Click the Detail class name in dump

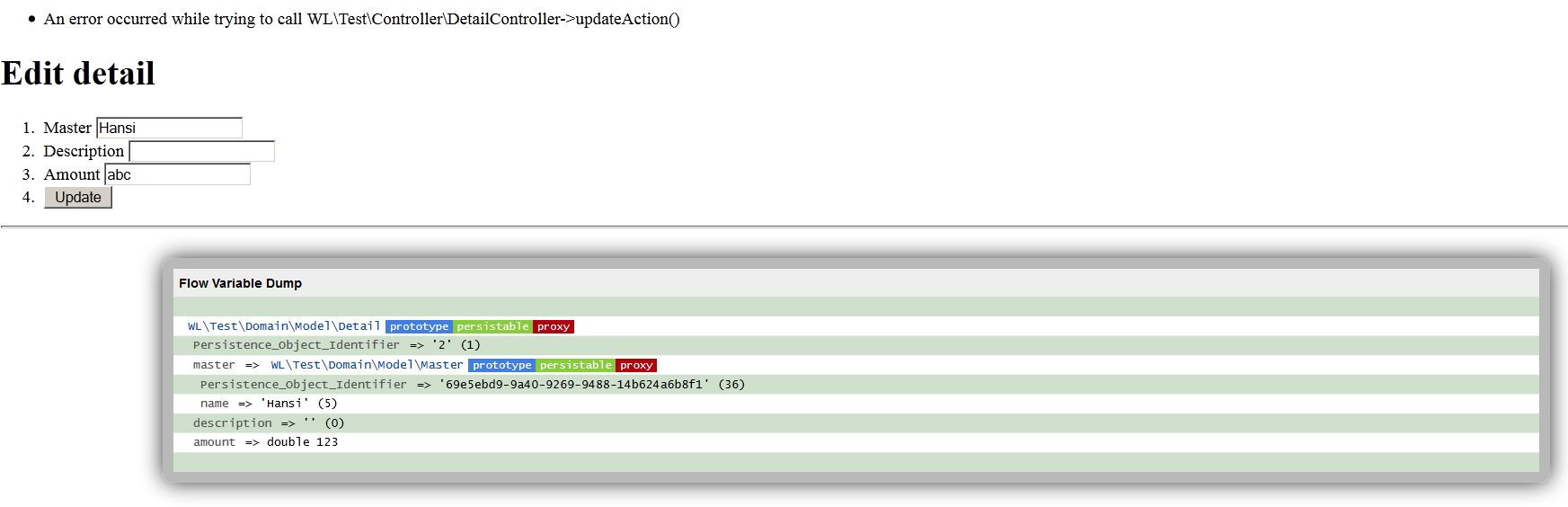click(x=284, y=326)
